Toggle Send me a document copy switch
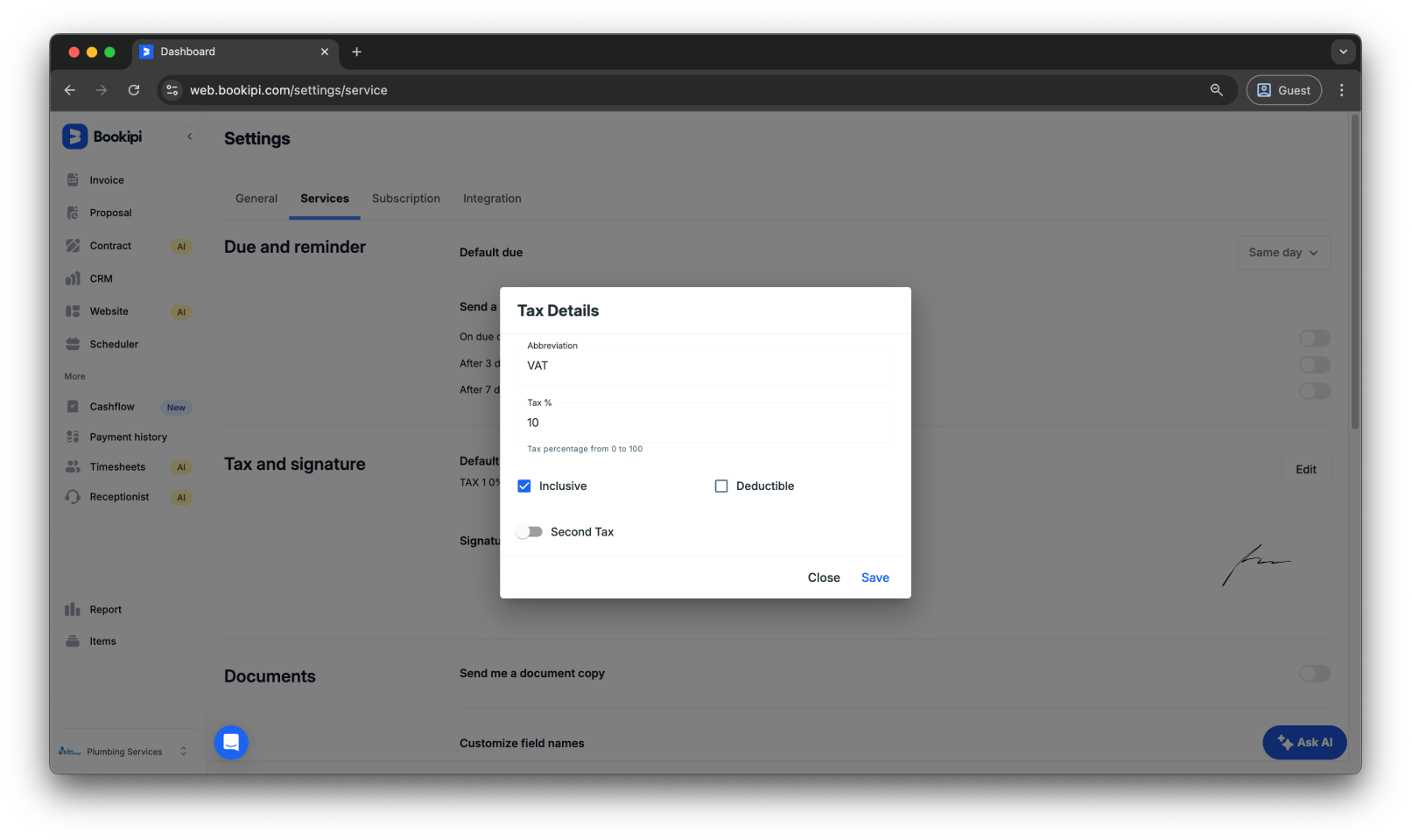This screenshot has height=840, width=1412. click(x=1314, y=673)
